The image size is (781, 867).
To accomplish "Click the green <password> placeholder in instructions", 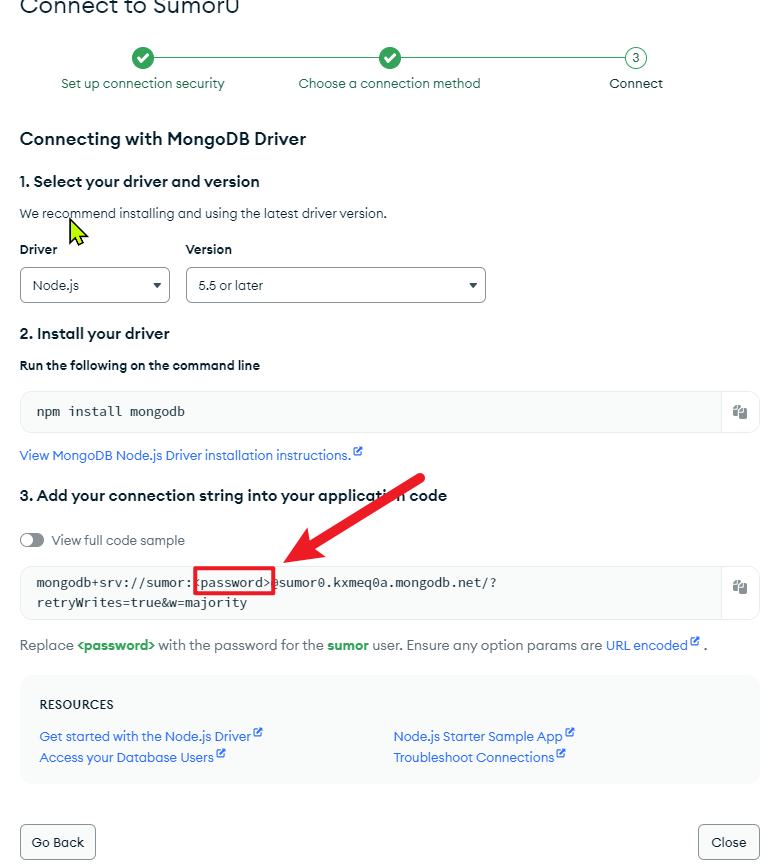I will coord(116,645).
